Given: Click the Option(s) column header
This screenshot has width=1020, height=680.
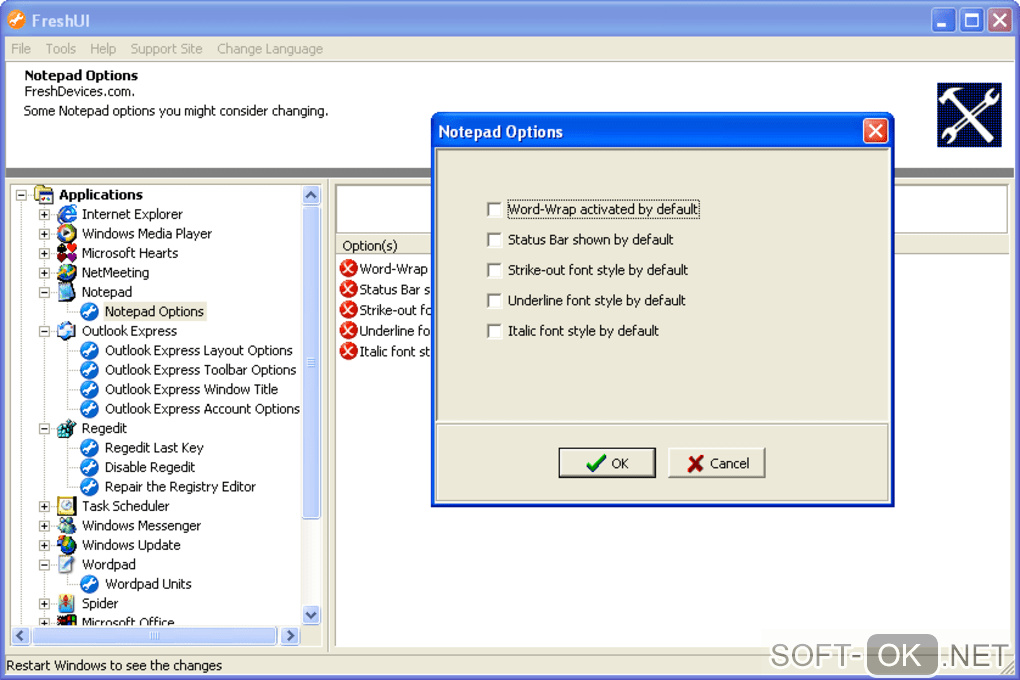Looking at the screenshot, I should (384, 245).
